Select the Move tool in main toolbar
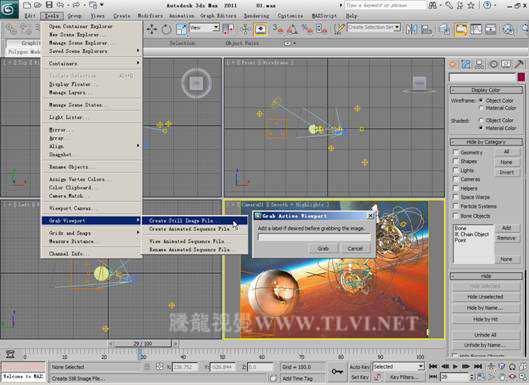The width and height of the screenshot is (529, 385). pos(152,30)
